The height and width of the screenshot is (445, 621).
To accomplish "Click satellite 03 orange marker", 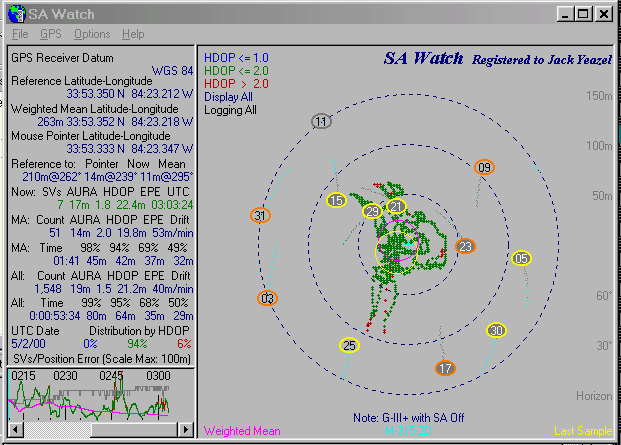I will tap(267, 298).
